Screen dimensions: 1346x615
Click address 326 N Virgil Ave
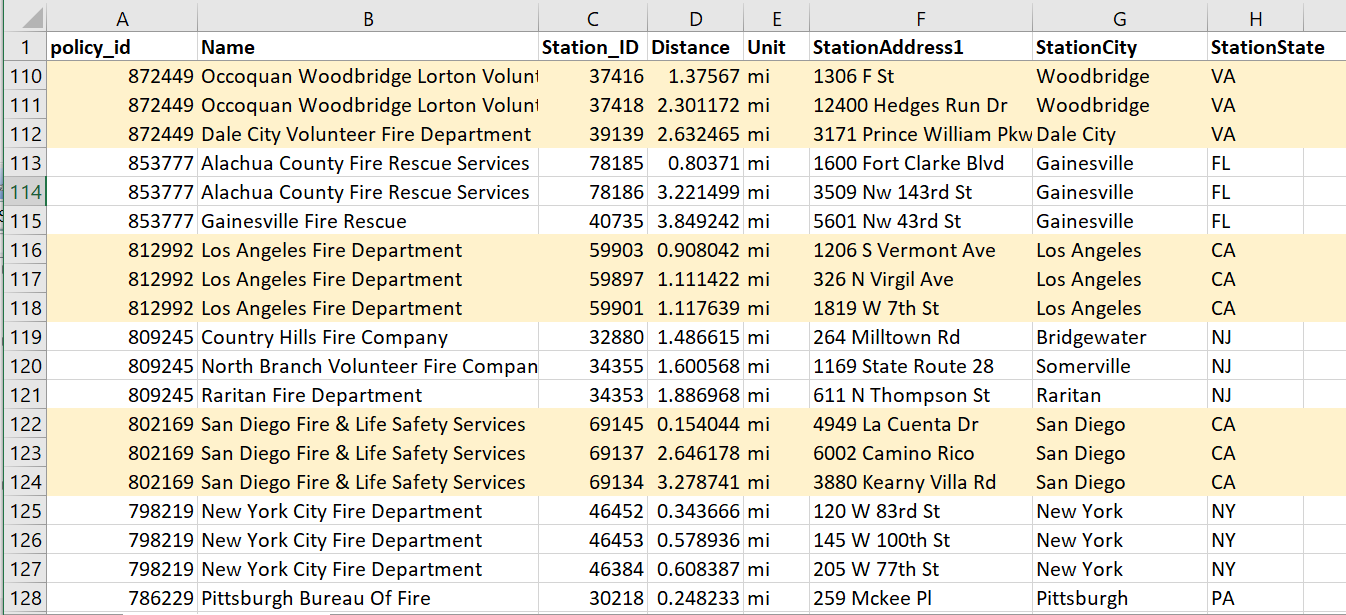[921, 279]
